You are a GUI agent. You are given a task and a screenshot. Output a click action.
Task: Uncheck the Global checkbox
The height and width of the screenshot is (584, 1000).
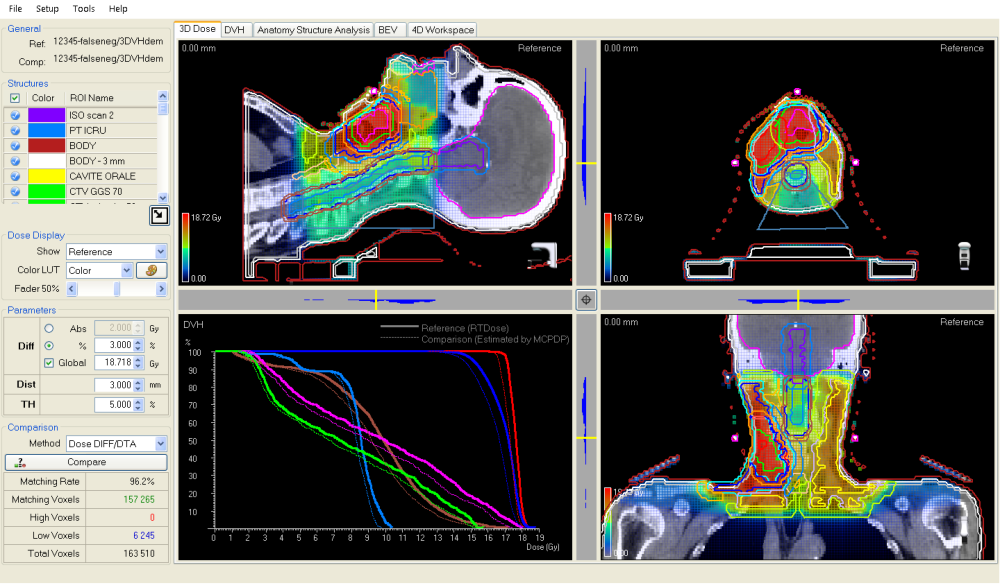pyautogui.click(x=49, y=363)
